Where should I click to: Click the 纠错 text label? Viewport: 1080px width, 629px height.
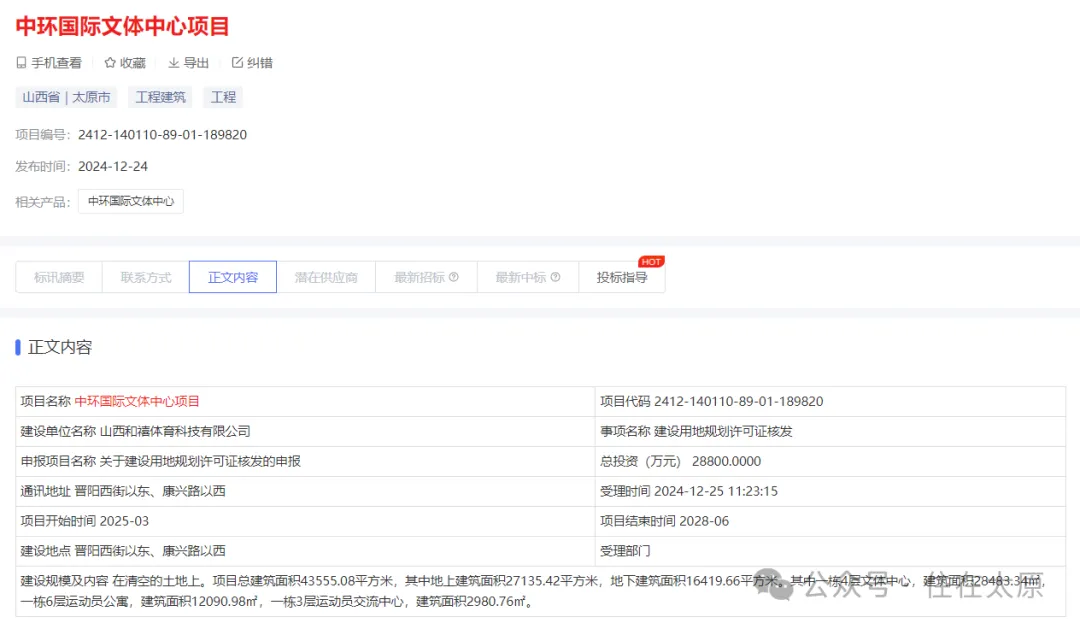[x=260, y=63]
